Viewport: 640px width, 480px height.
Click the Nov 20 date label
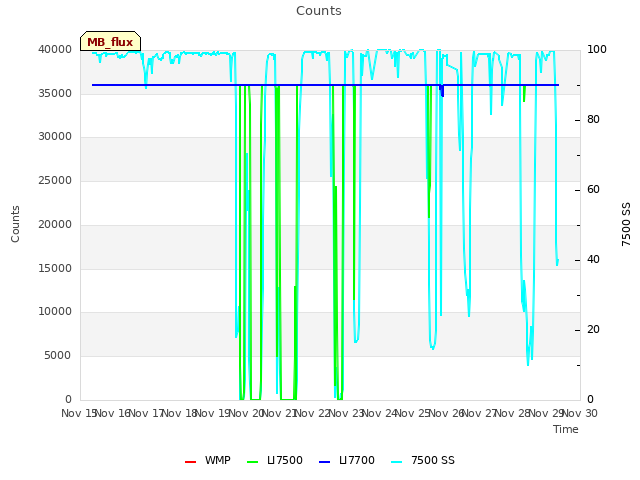247,413
